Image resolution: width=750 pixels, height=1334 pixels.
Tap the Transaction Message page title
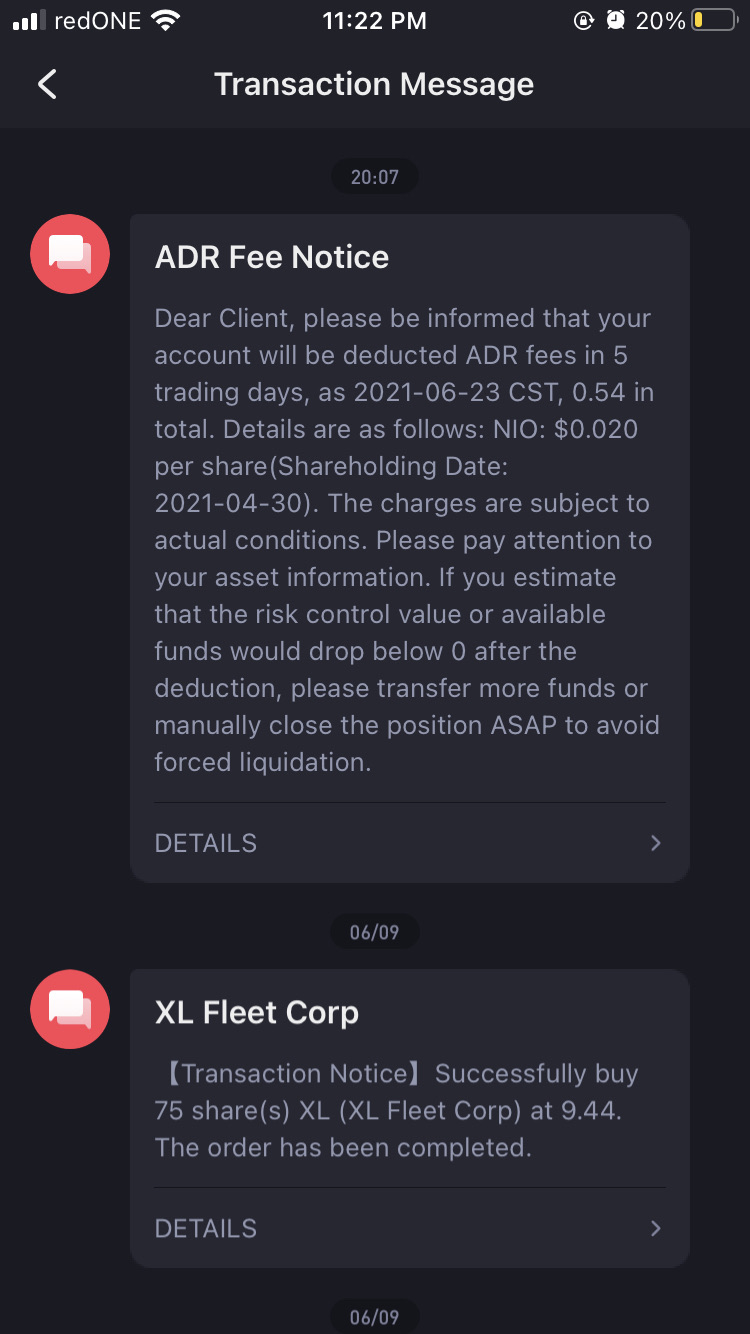(x=374, y=84)
